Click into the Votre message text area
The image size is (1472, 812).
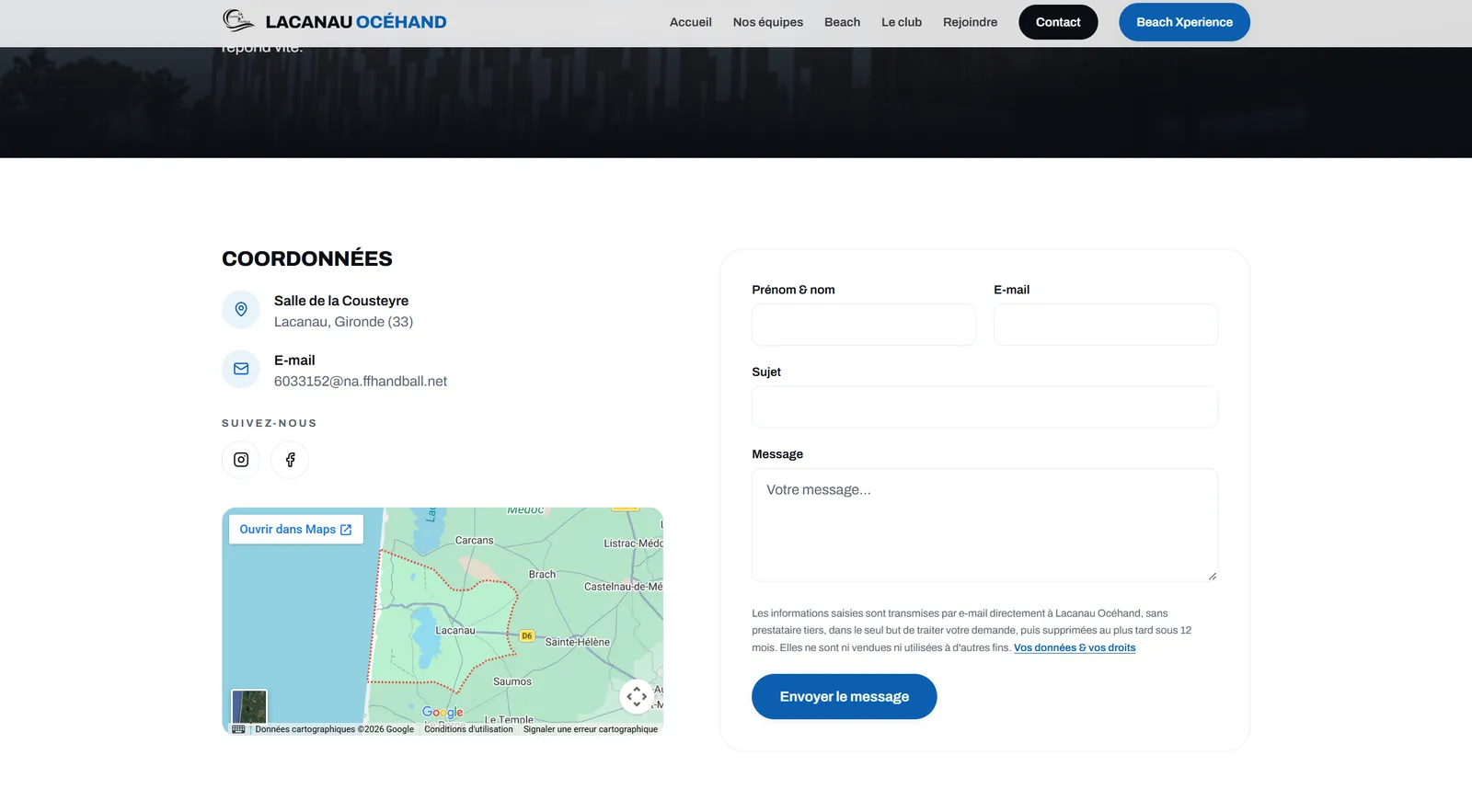[x=984, y=525]
